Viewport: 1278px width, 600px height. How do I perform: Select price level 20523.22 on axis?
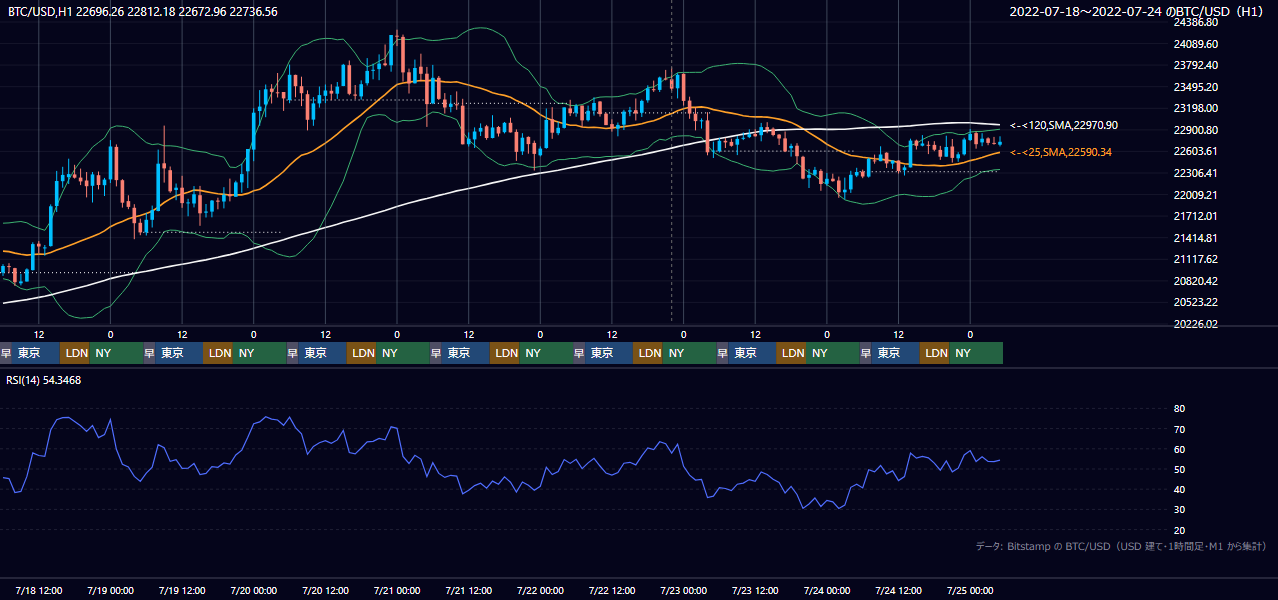(1196, 302)
